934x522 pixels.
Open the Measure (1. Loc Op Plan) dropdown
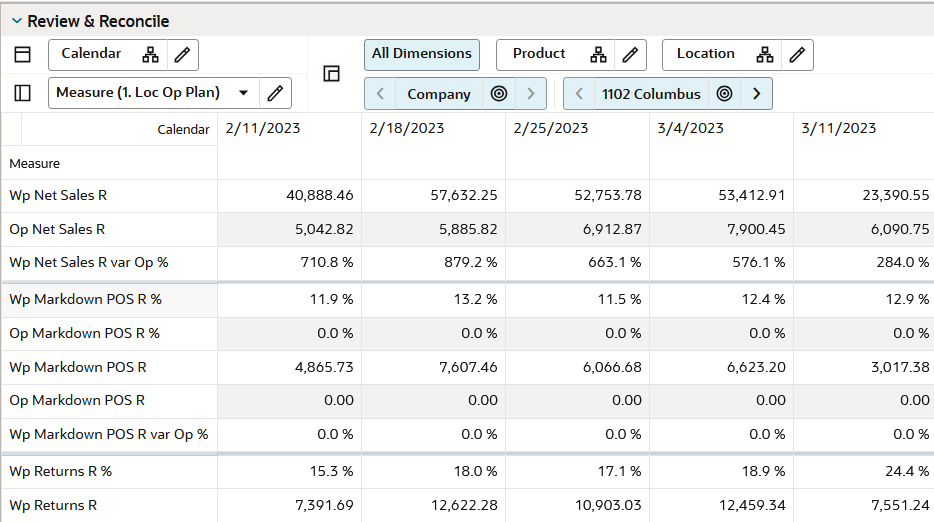tap(243, 93)
